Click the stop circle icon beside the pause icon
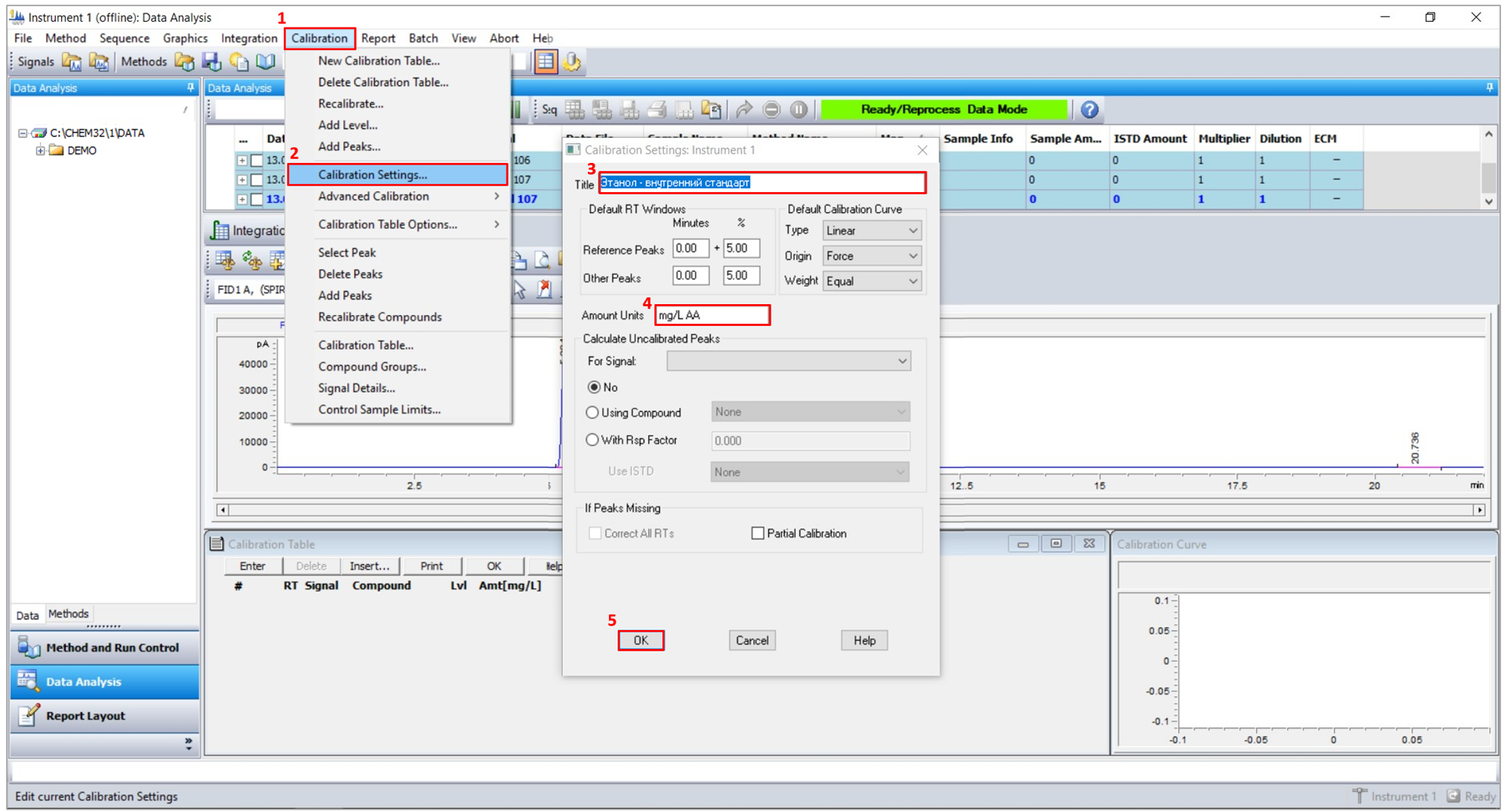This screenshot has height=812, width=1505. [771, 110]
